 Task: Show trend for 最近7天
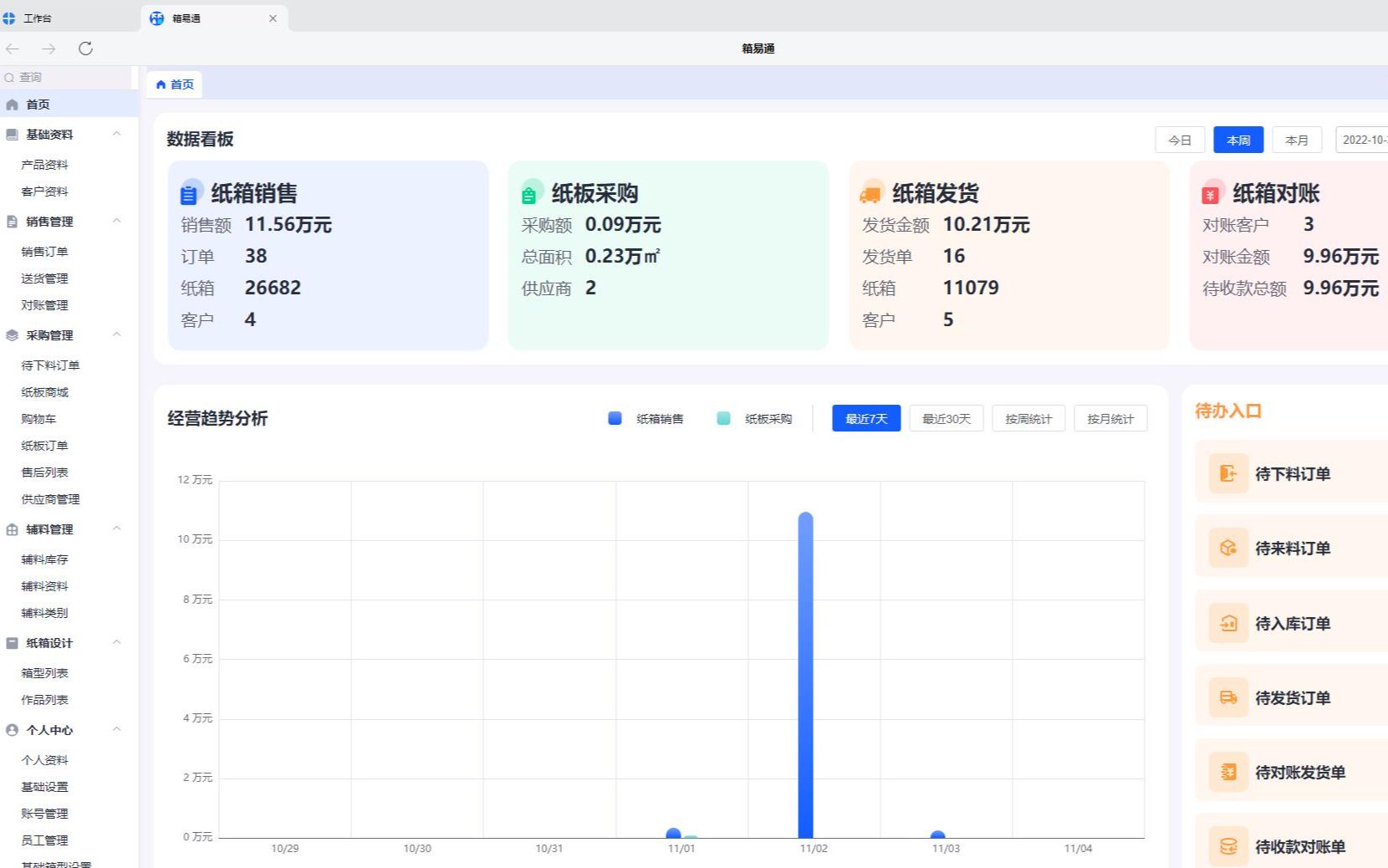pos(866,419)
